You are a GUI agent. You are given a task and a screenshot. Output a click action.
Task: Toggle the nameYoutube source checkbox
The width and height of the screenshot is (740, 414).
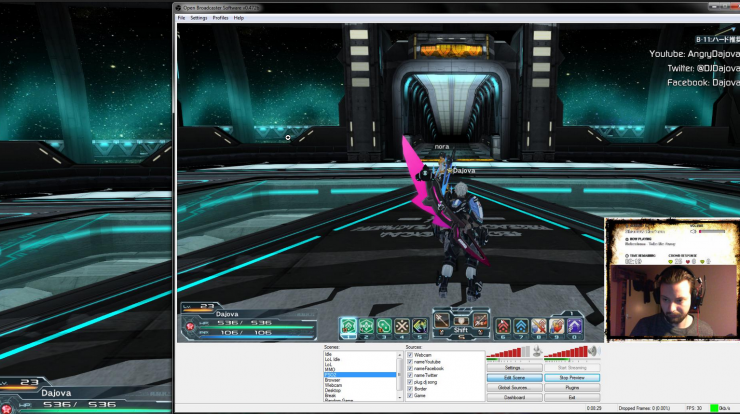[410, 362]
